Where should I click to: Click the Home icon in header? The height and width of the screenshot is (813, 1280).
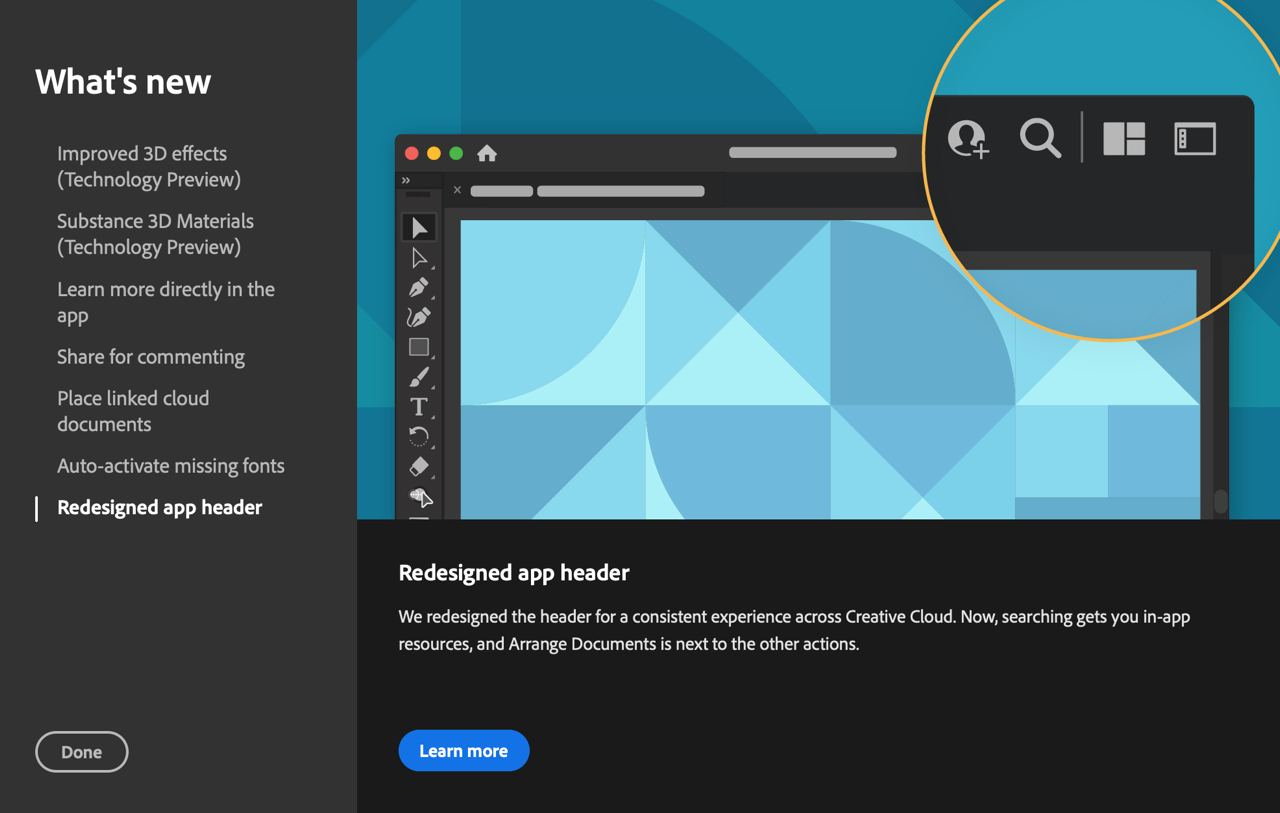coord(487,153)
